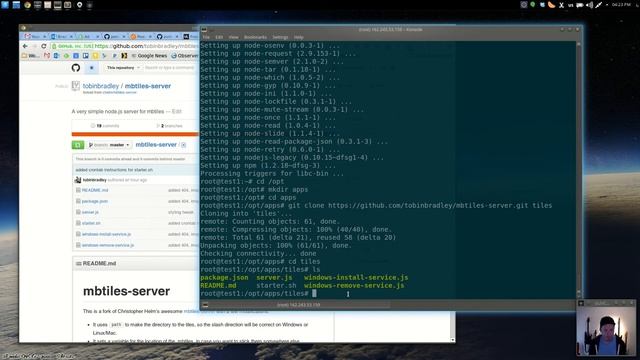The image size is (640, 360).
Task: Open the This repository search scope dropdown
Action: [x=123, y=68]
